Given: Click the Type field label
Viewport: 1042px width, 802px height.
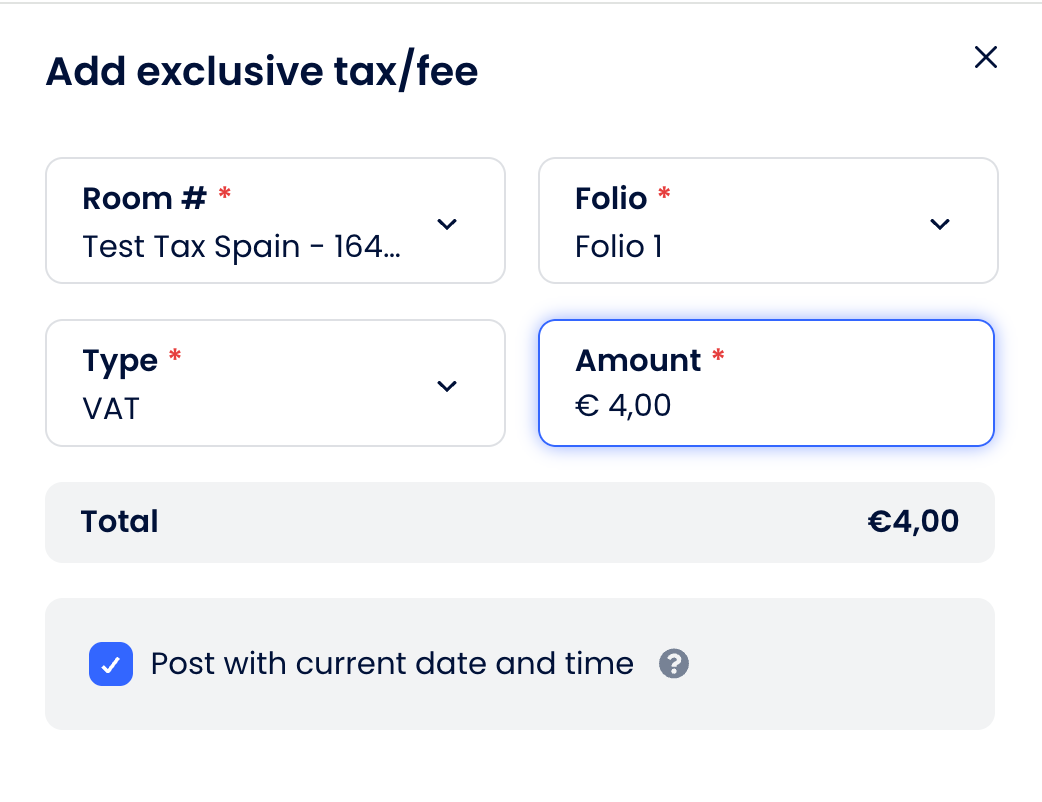Looking at the screenshot, I should (120, 361).
